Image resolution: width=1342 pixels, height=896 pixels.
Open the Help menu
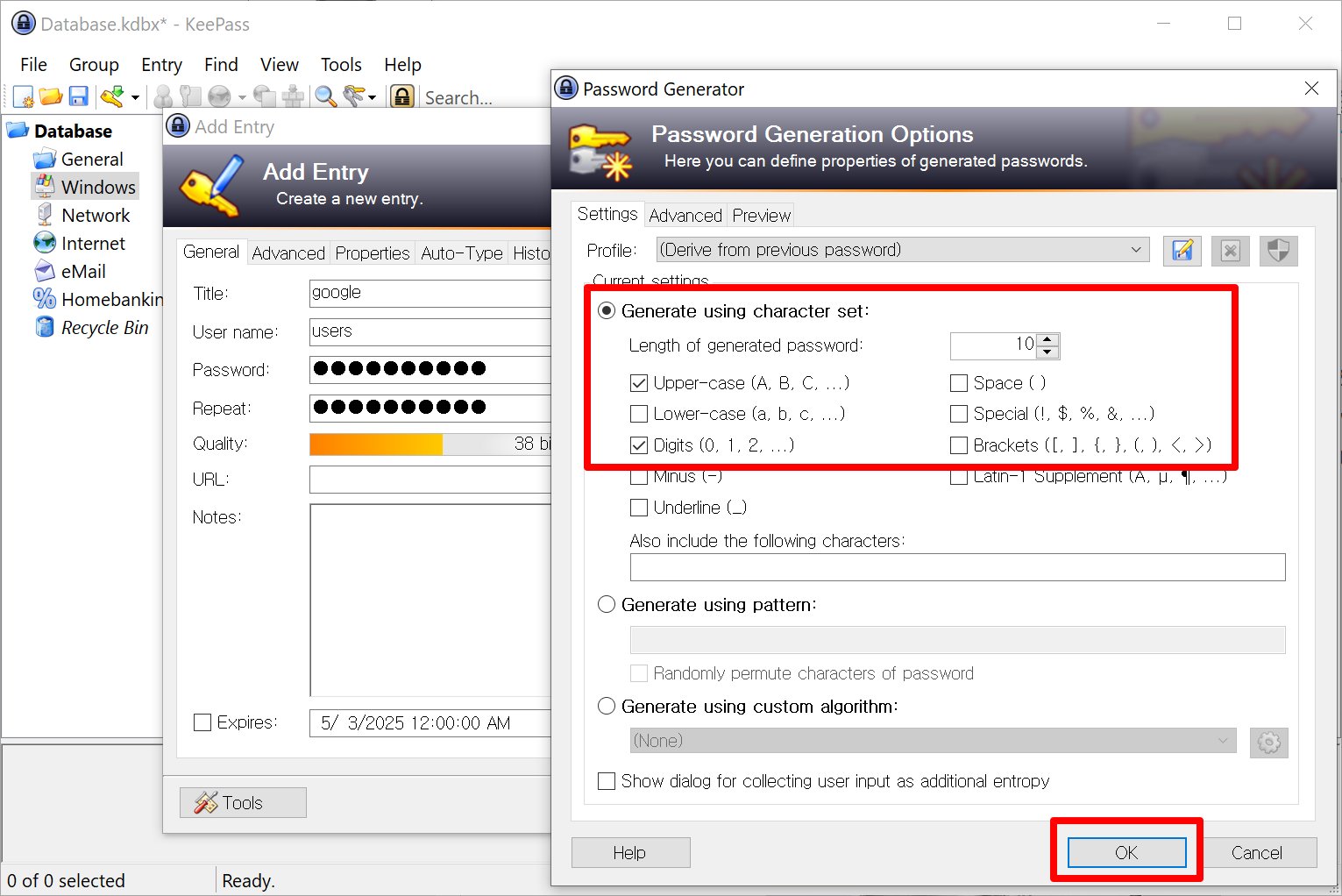[x=402, y=65]
